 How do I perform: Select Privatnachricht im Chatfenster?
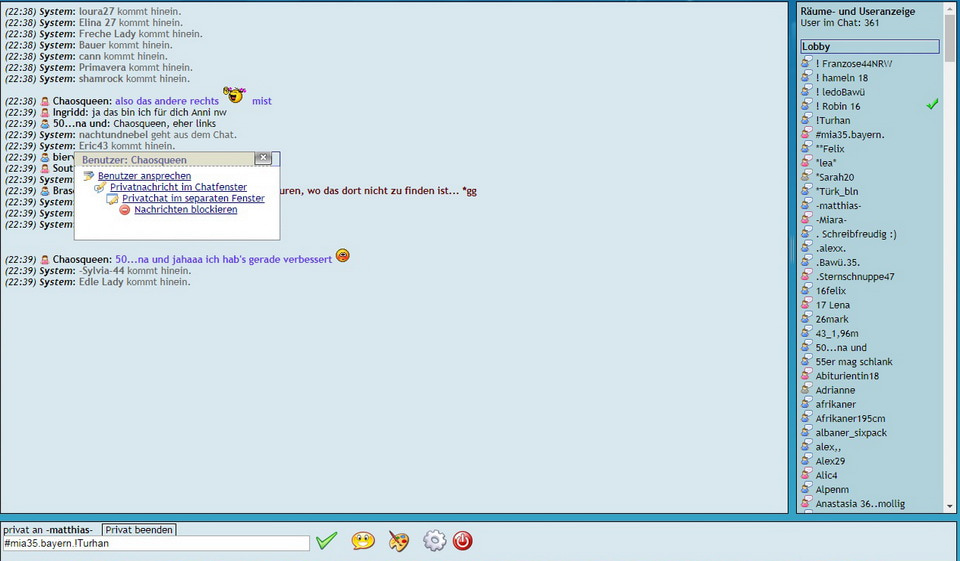tap(178, 187)
